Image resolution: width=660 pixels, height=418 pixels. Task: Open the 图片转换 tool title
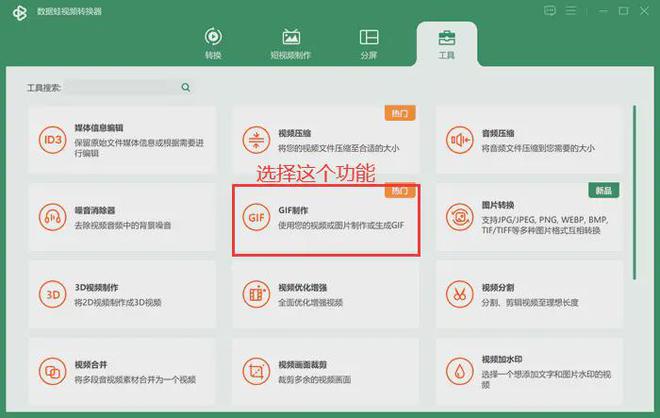pyautogui.click(x=498, y=205)
